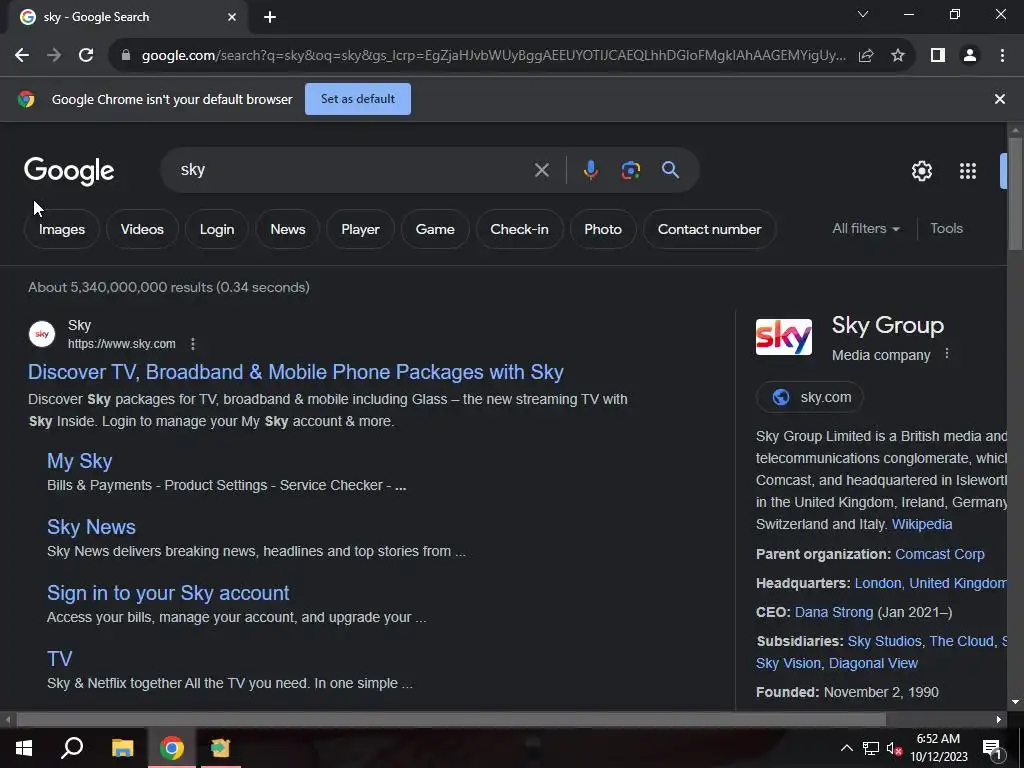Click Sky Group logo thumbnail
Viewport: 1024px width, 768px height.
click(784, 337)
